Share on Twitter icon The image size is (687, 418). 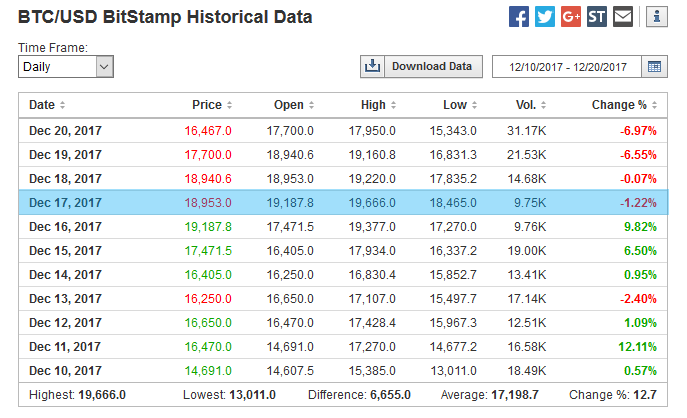[x=545, y=17]
